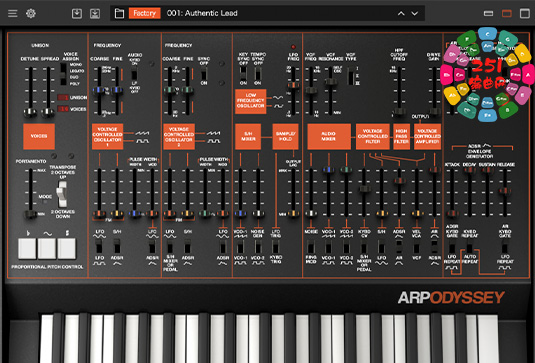Adjust the Unison Spread slider

(x=48, y=113)
